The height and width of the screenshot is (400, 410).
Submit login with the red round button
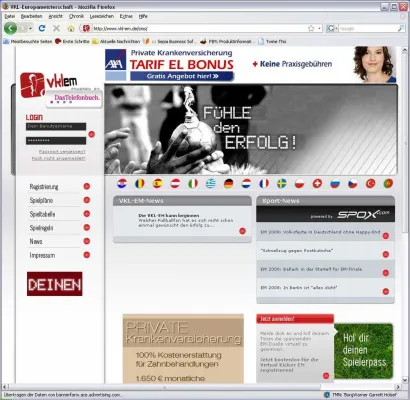point(92,134)
